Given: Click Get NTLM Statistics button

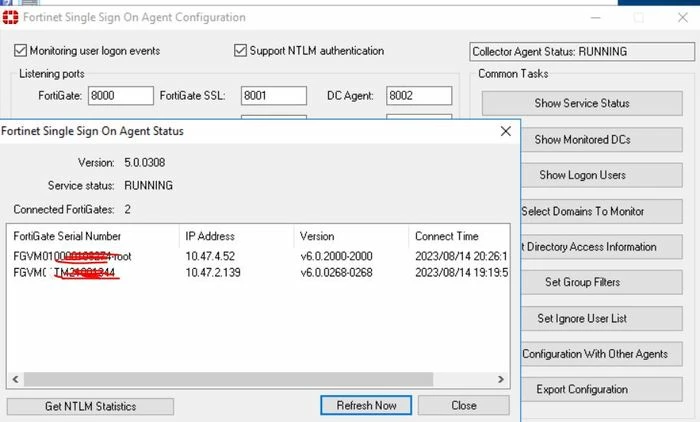Looking at the screenshot, I should [90, 406].
